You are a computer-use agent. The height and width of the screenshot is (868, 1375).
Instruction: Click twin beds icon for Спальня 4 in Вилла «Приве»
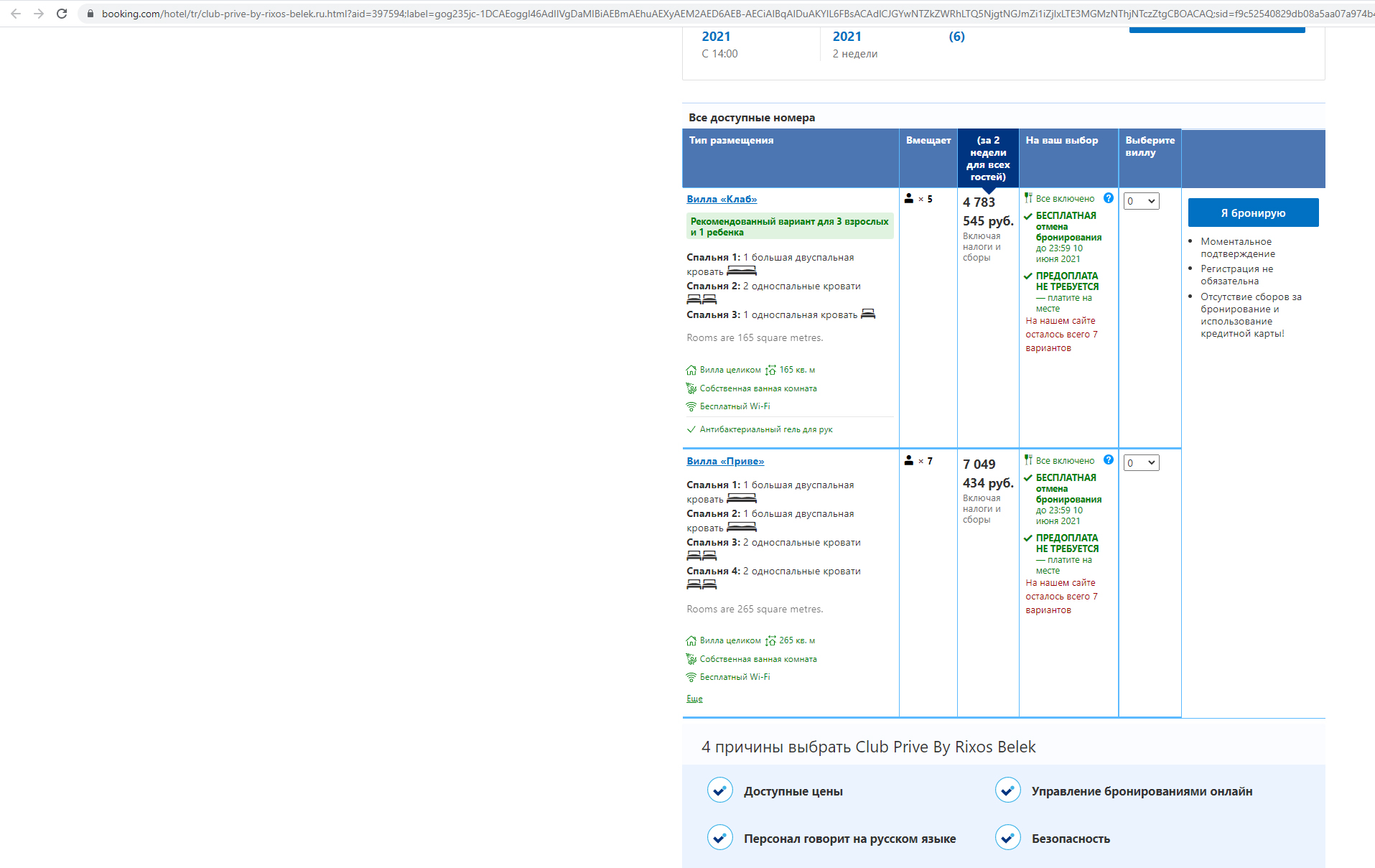[702, 585]
